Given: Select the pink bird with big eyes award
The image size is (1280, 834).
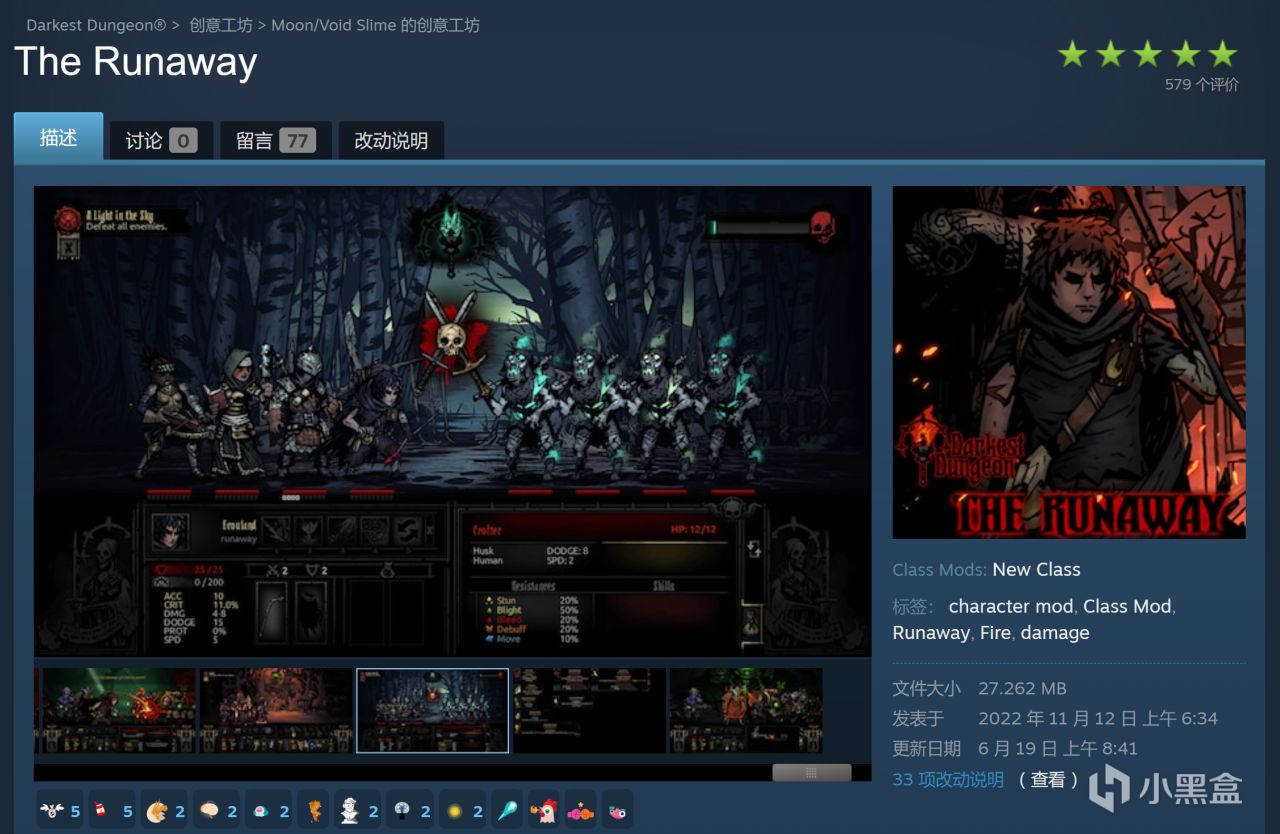Looking at the screenshot, I should click(x=617, y=811).
